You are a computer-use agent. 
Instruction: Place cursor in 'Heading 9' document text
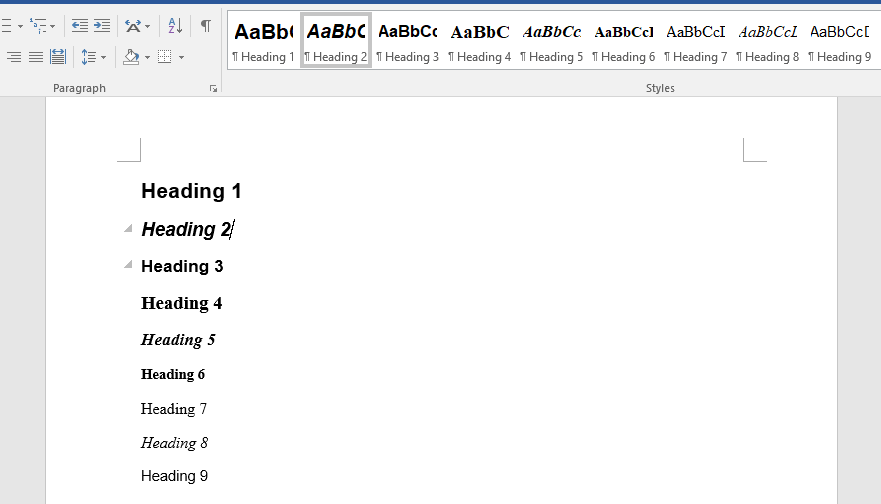[174, 476]
